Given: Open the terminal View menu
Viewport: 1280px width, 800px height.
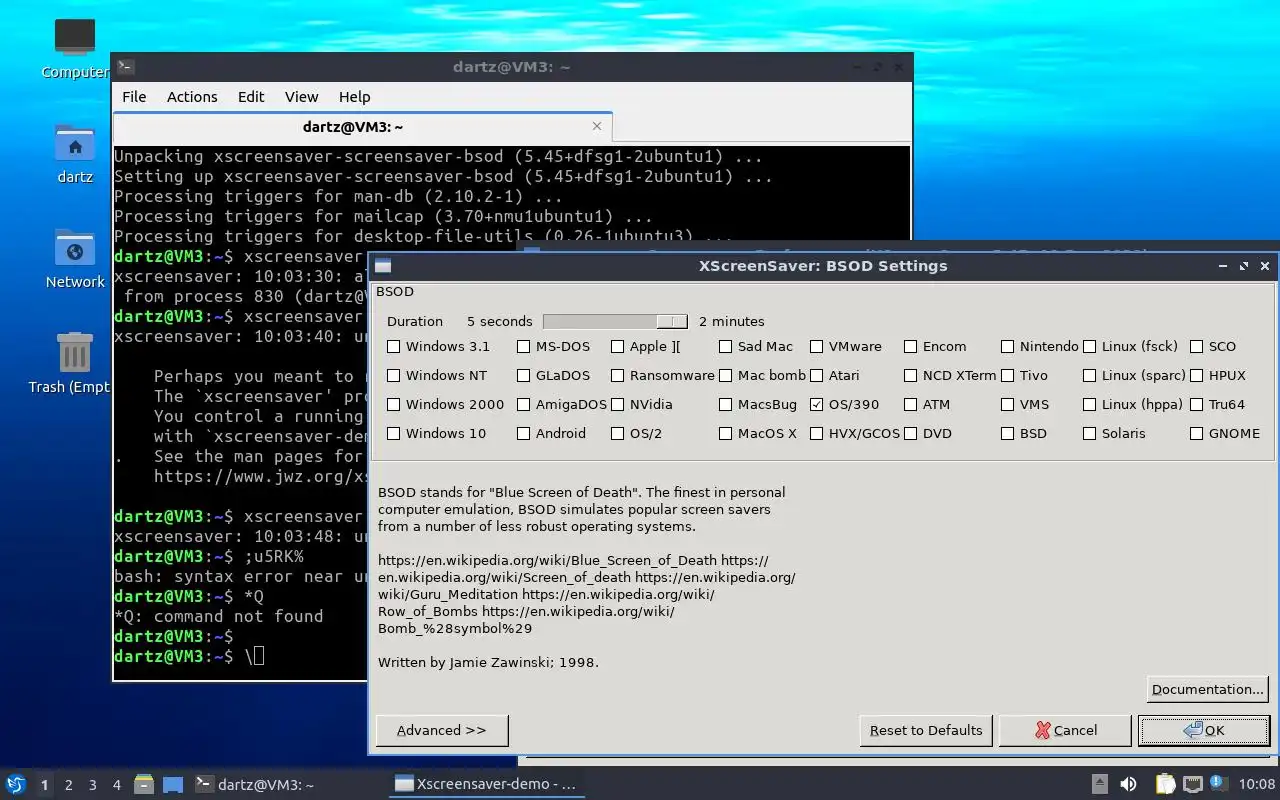Looking at the screenshot, I should pyautogui.click(x=301, y=97).
